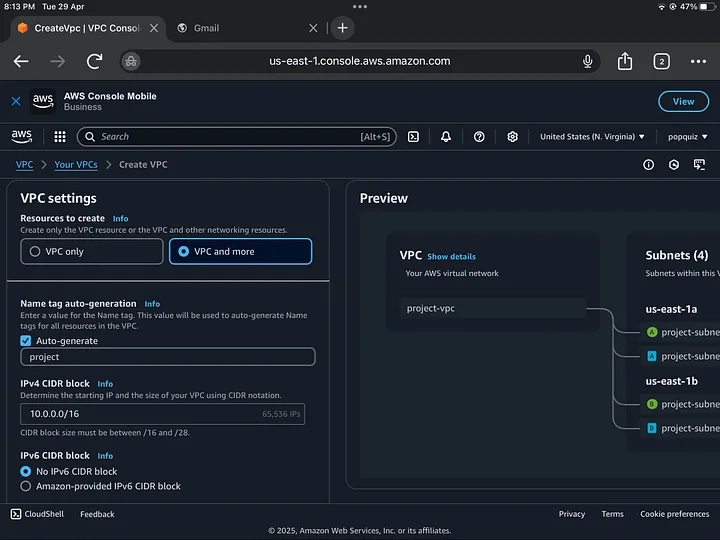This screenshot has height=540, width=720.
Task: Select Amazon-provided IPv6 CIDR block
Action: tap(26, 486)
